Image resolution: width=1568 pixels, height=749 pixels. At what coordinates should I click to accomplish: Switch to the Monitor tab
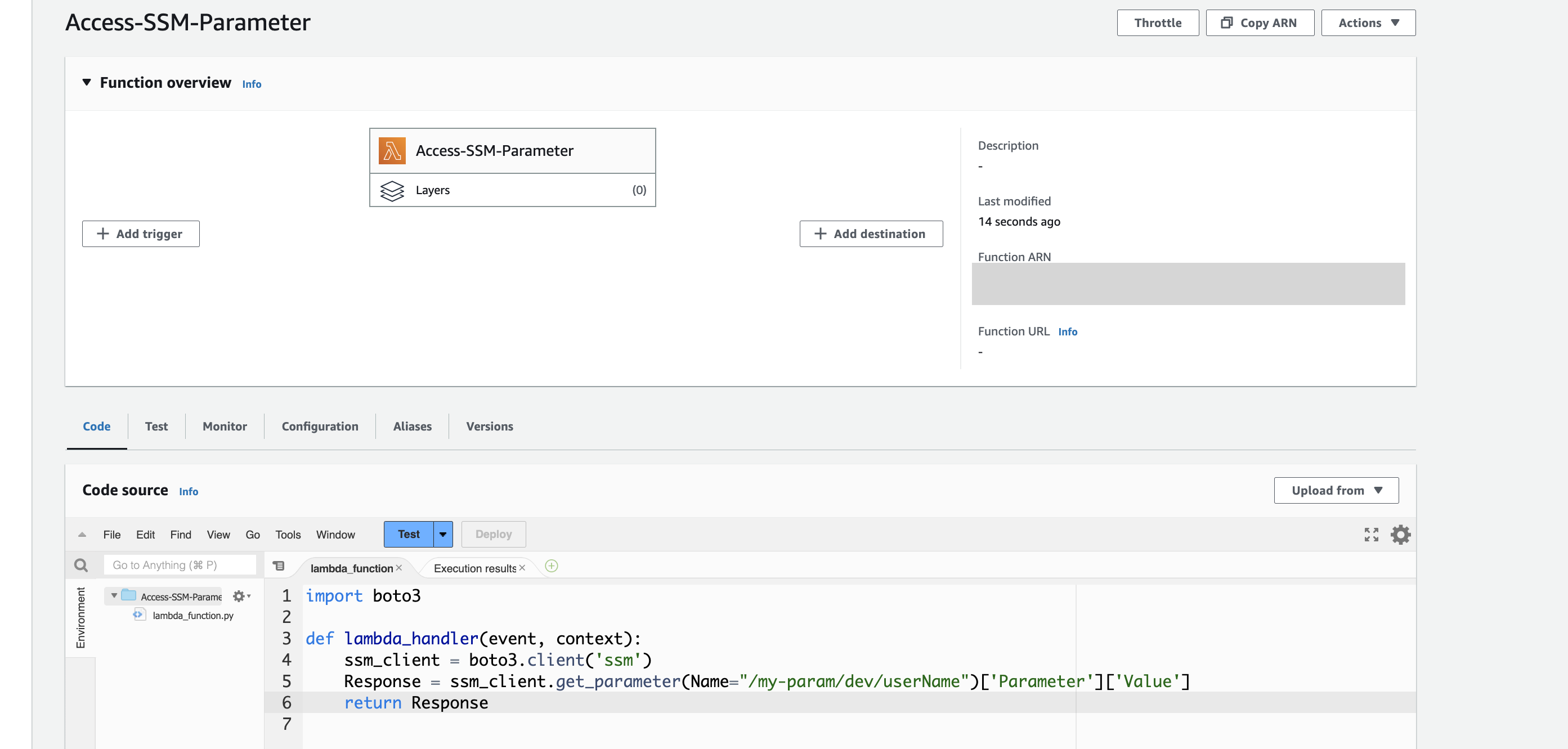[225, 427]
